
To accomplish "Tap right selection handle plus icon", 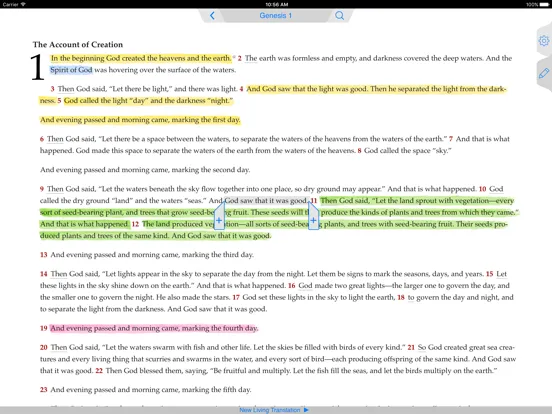I will click(313, 221).
